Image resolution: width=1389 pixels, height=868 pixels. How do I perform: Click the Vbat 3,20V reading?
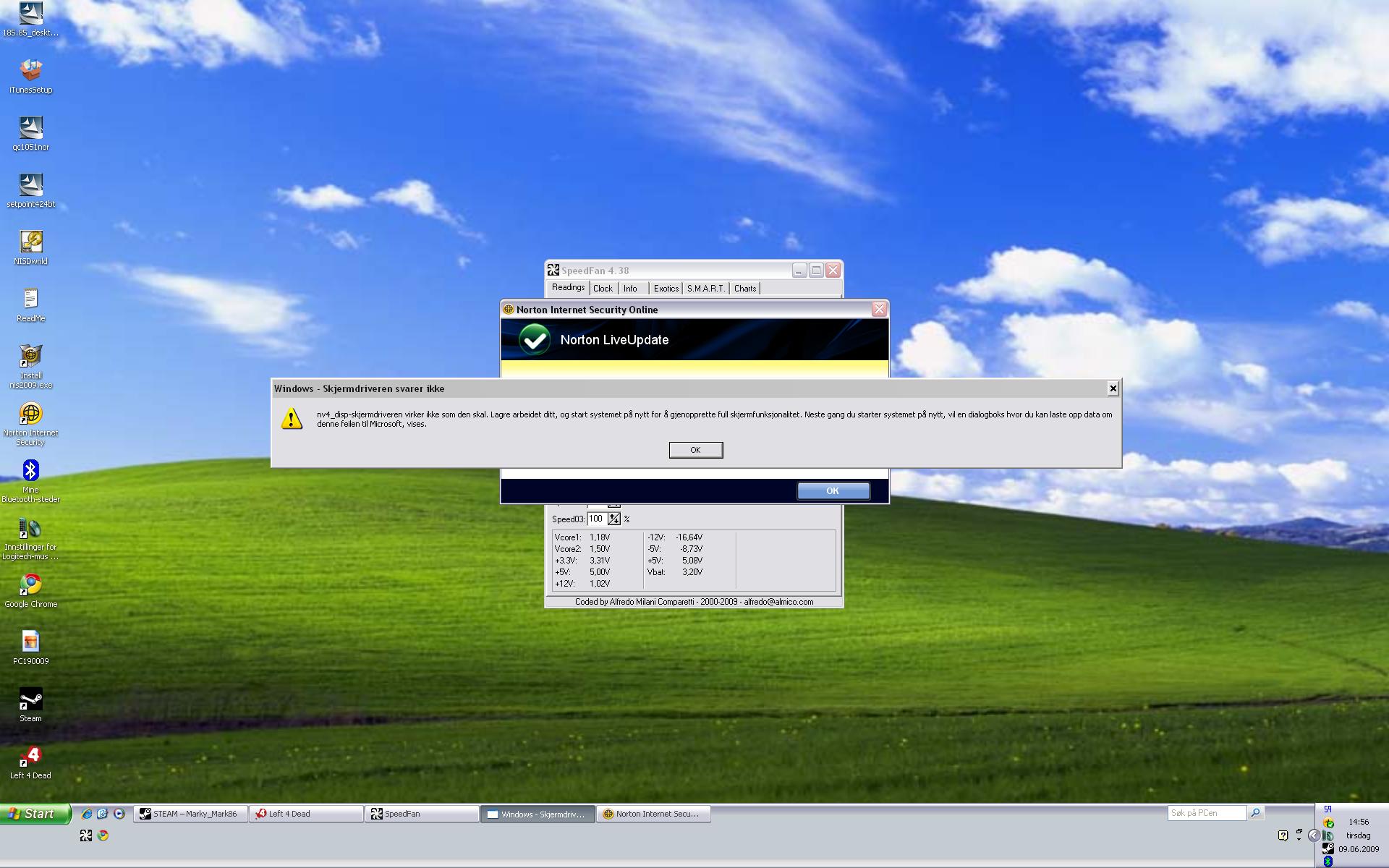pos(675,572)
